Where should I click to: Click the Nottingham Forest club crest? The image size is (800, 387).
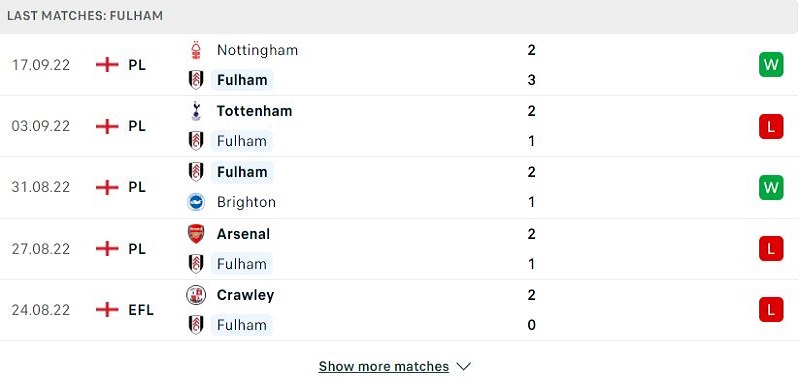196,50
